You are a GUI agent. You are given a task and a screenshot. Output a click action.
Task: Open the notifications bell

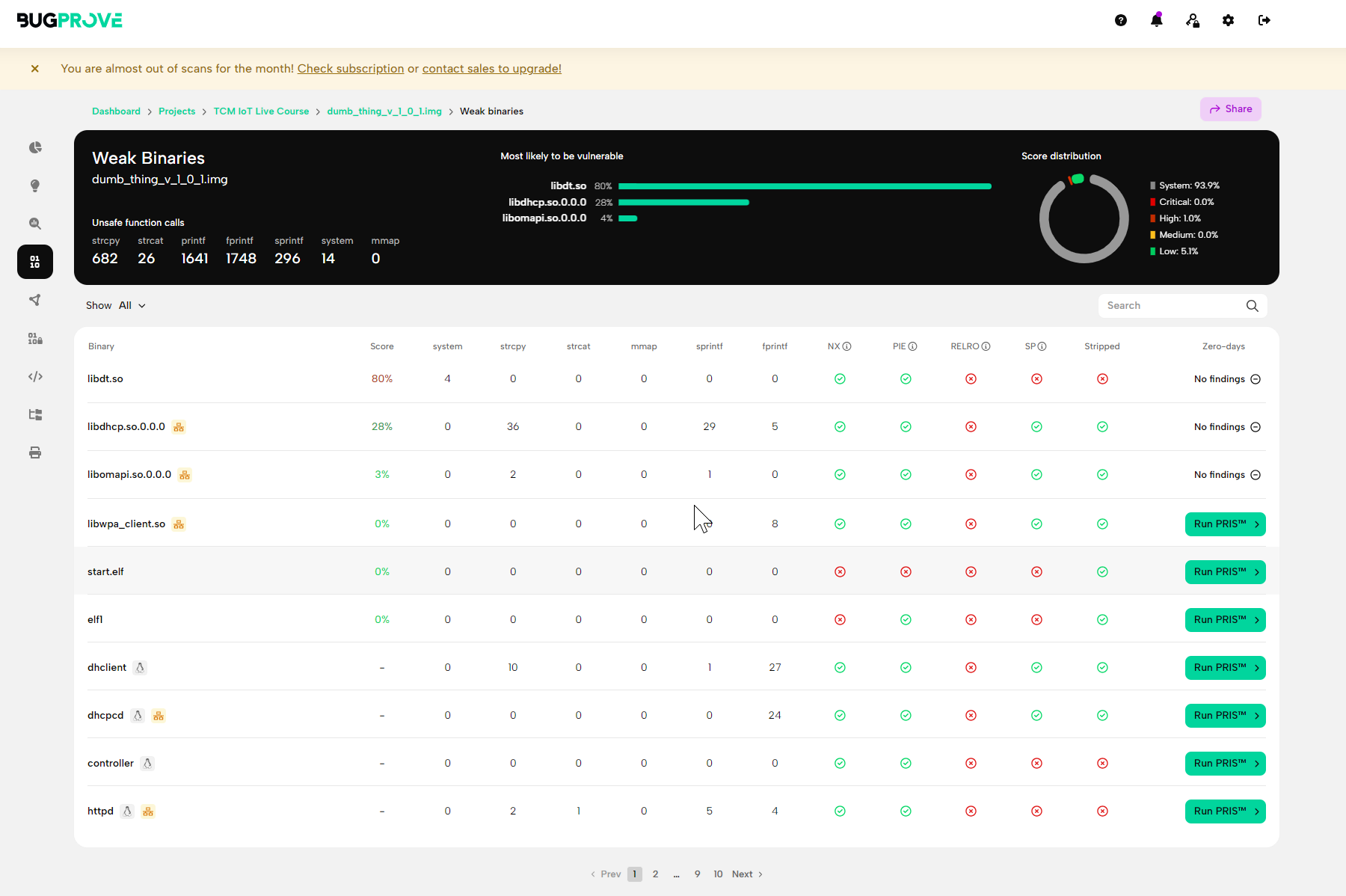[1156, 20]
